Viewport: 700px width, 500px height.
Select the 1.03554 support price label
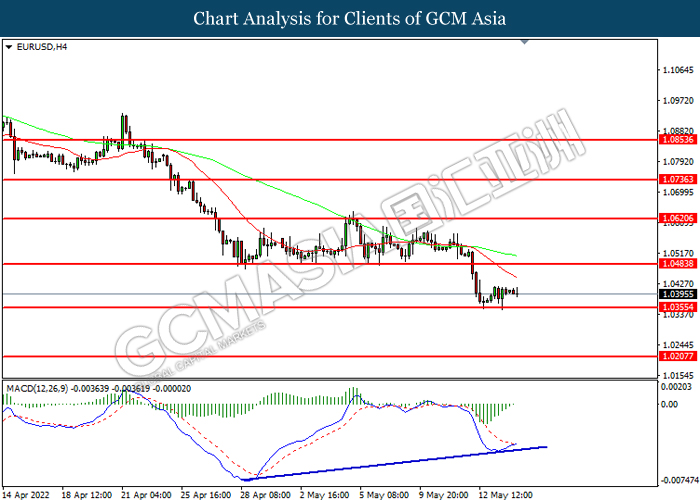(x=678, y=307)
